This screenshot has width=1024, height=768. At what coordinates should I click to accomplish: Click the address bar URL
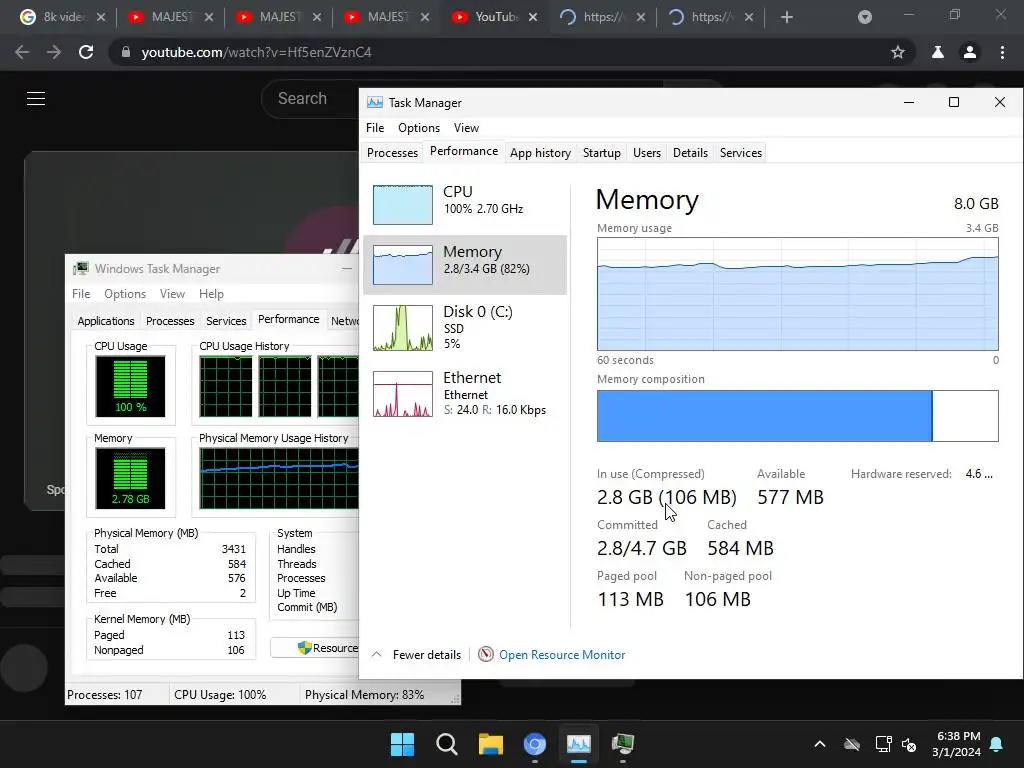click(256, 52)
